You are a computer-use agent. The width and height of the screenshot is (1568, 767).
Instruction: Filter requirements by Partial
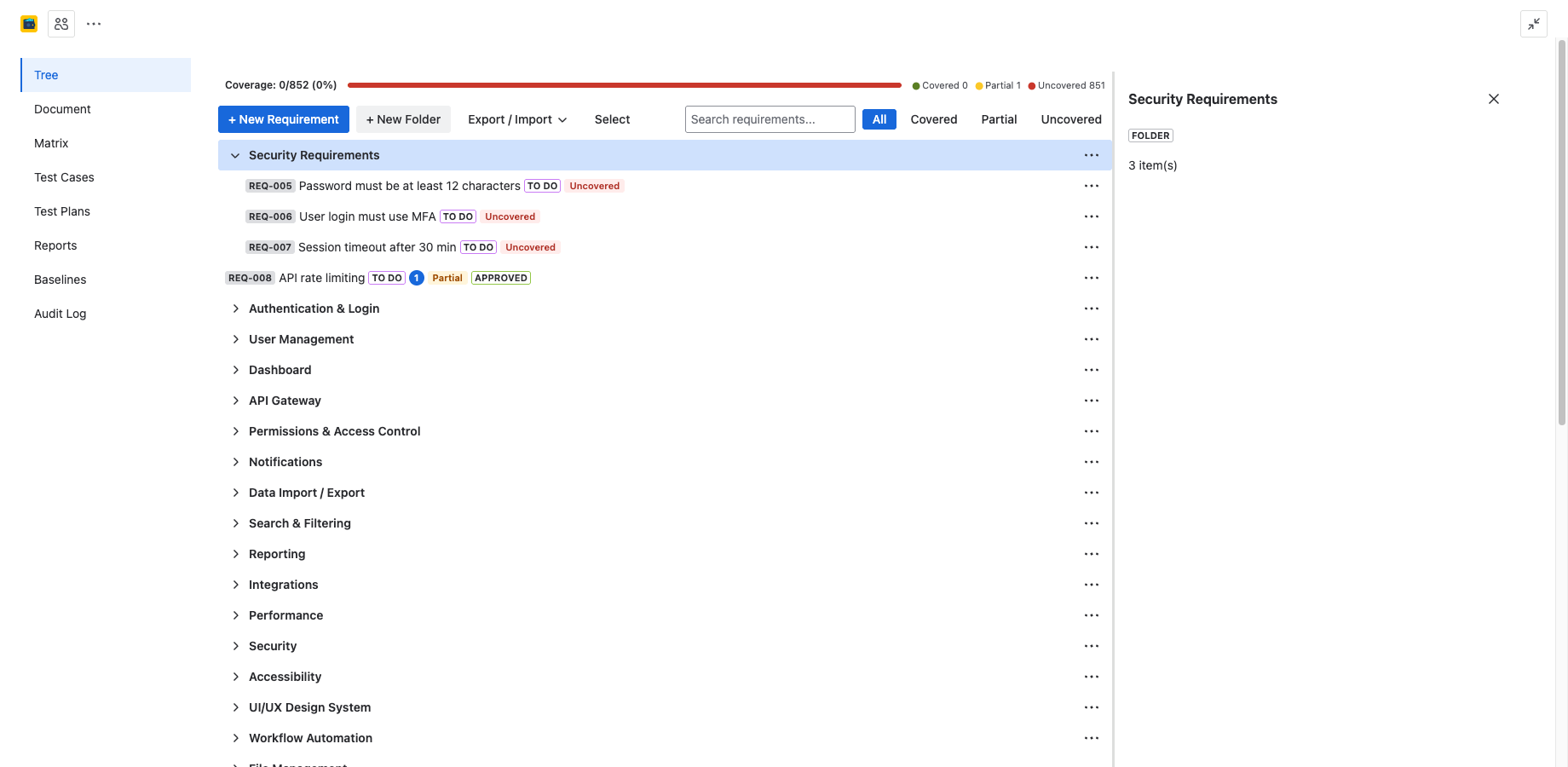coord(999,119)
